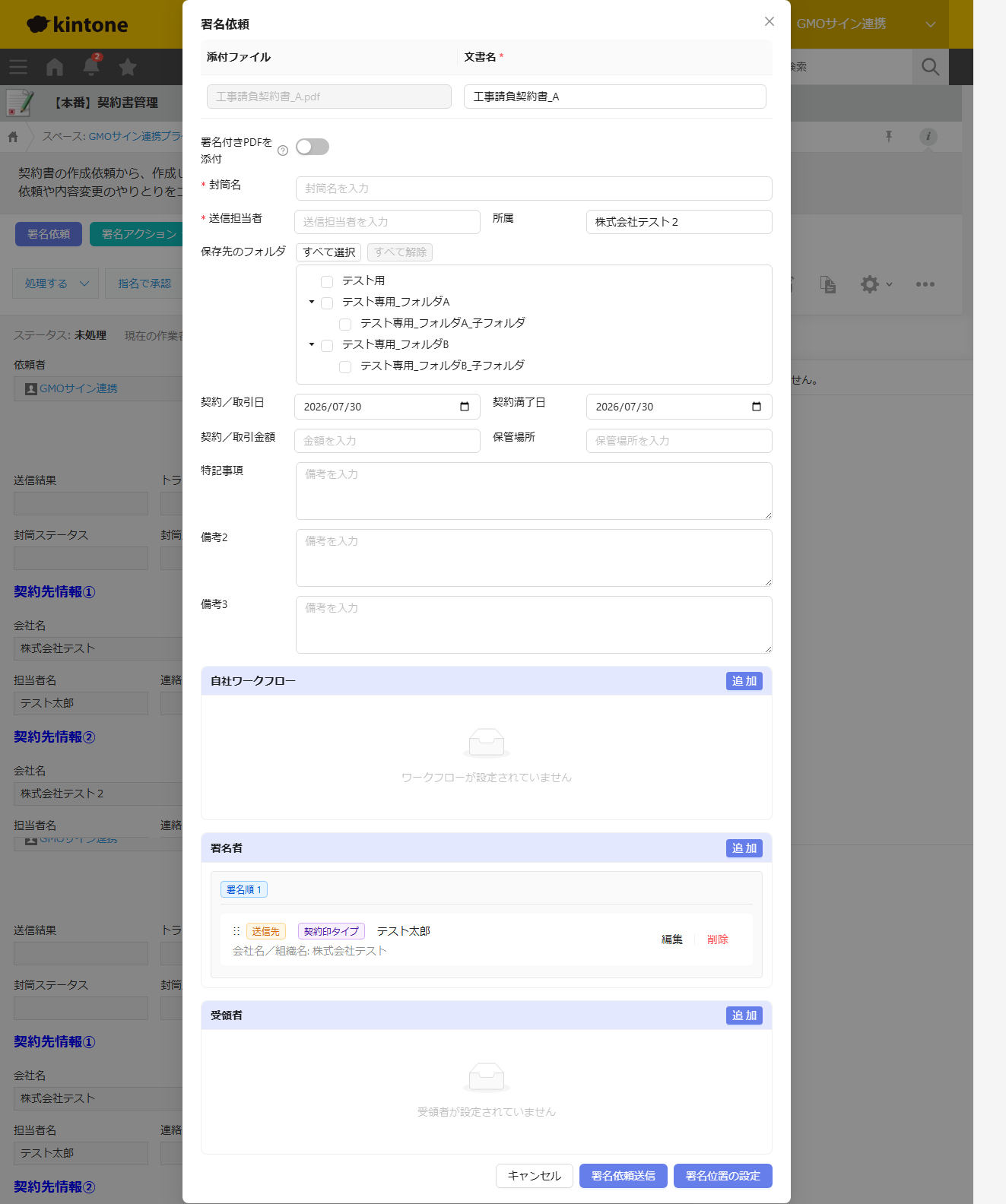Collapse the テスト専用_フォルダB tree node
The width and height of the screenshot is (1006, 1204).
tap(311, 344)
